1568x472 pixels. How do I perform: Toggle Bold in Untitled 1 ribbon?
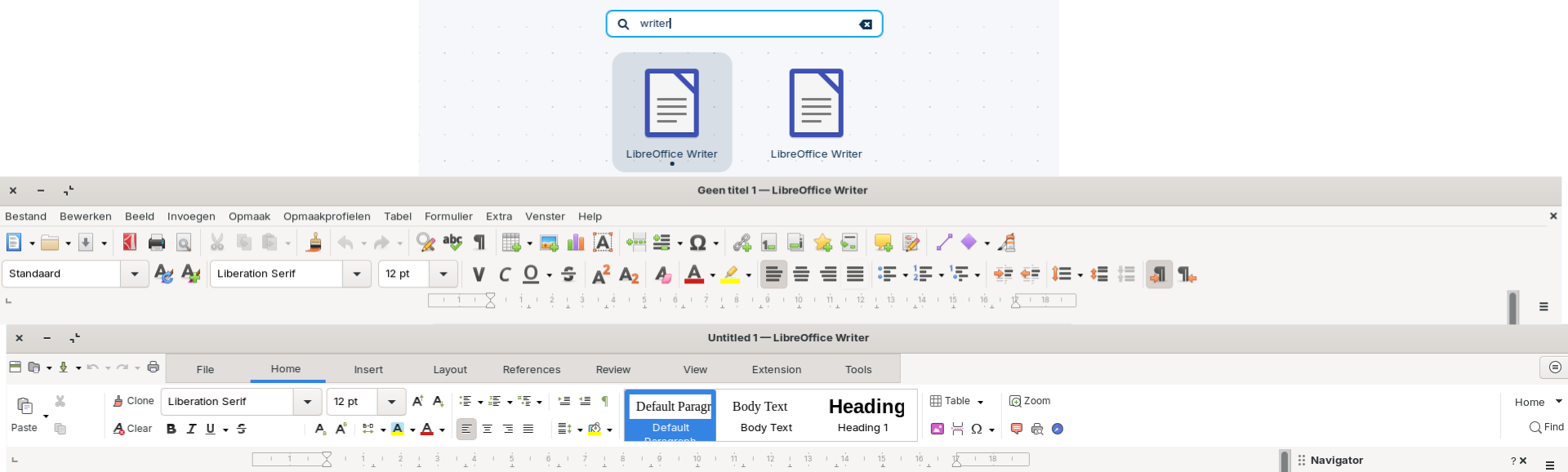click(171, 429)
